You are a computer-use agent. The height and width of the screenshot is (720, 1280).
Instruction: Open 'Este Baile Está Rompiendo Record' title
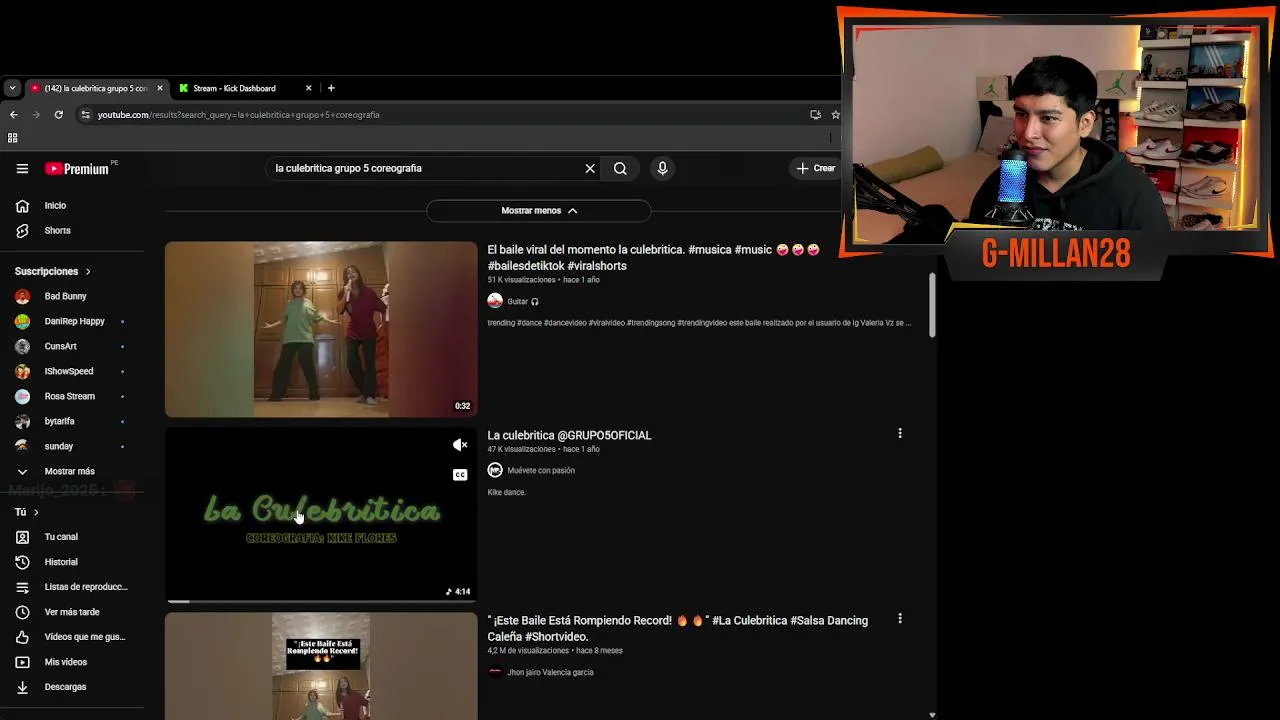point(678,628)
